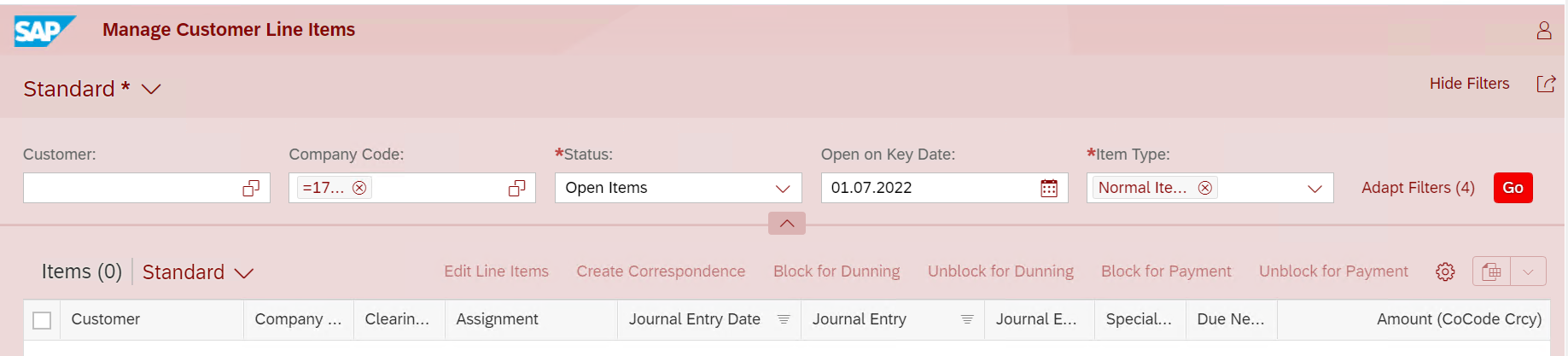Open the user profile icon
This screenshot has width=1568, height=356.
[x=1544, y=31]
